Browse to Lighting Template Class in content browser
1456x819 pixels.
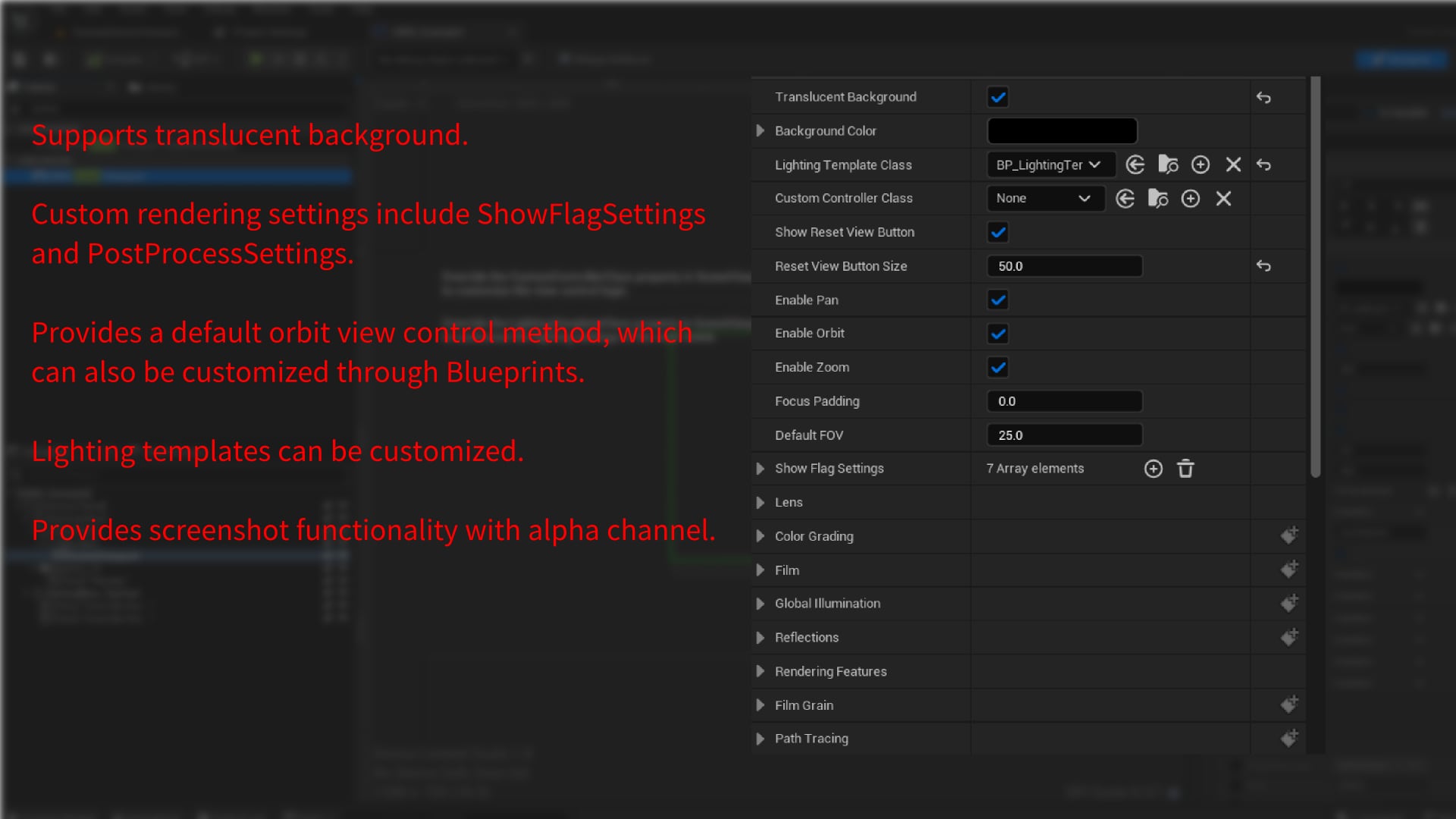pyautogui.click(x=1168, y=165)
